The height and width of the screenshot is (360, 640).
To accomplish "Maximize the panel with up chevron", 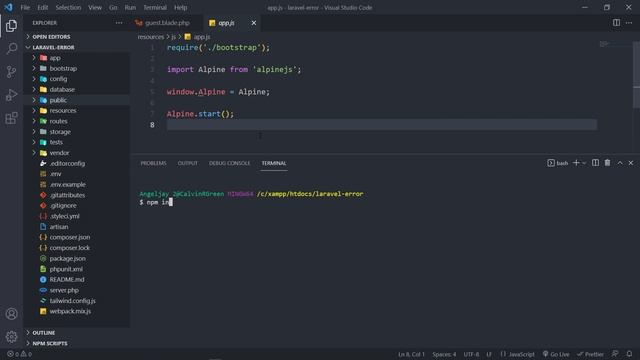I will (x=620, y=163).
